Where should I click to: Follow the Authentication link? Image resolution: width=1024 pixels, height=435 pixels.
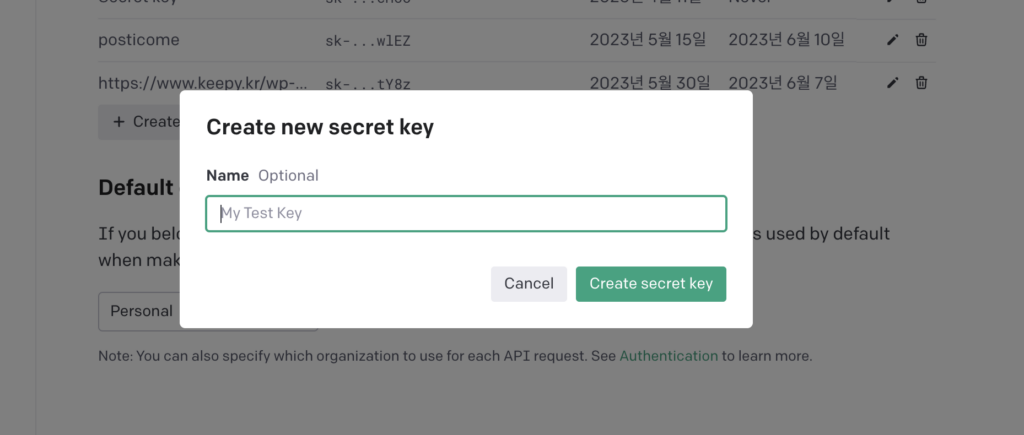pos(668,357)
